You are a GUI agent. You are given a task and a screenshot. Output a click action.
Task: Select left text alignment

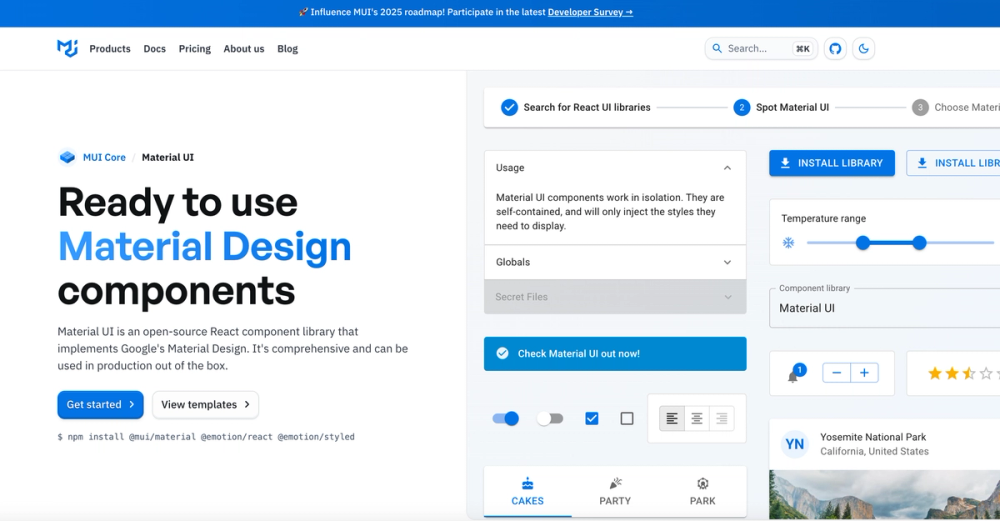(672, 418)
